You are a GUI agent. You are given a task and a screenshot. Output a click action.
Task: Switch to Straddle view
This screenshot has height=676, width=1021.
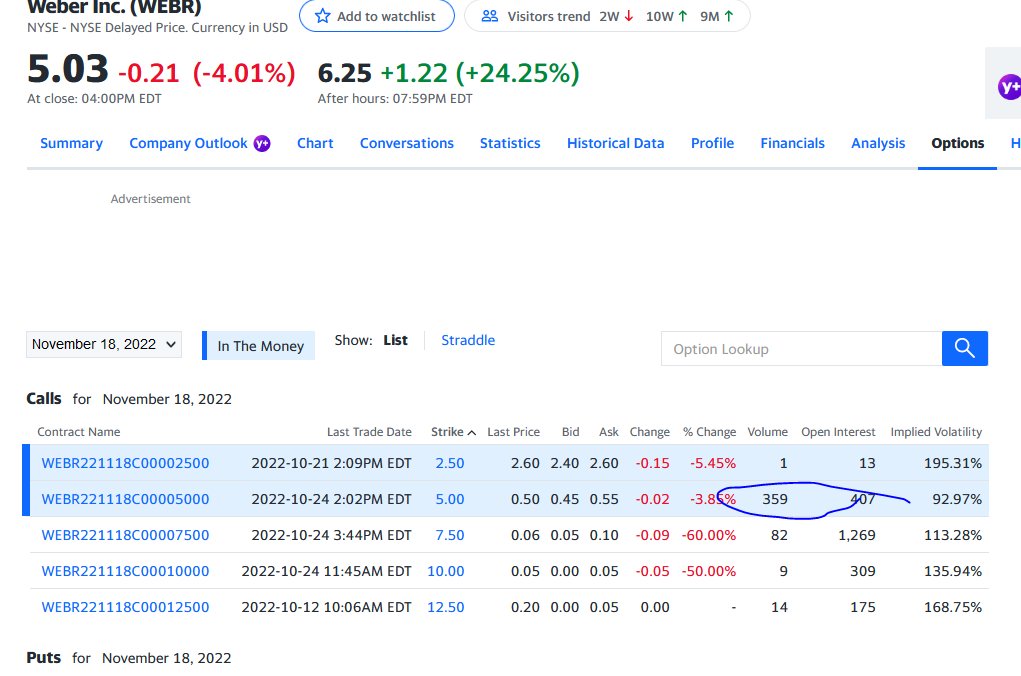pos(468,340)
